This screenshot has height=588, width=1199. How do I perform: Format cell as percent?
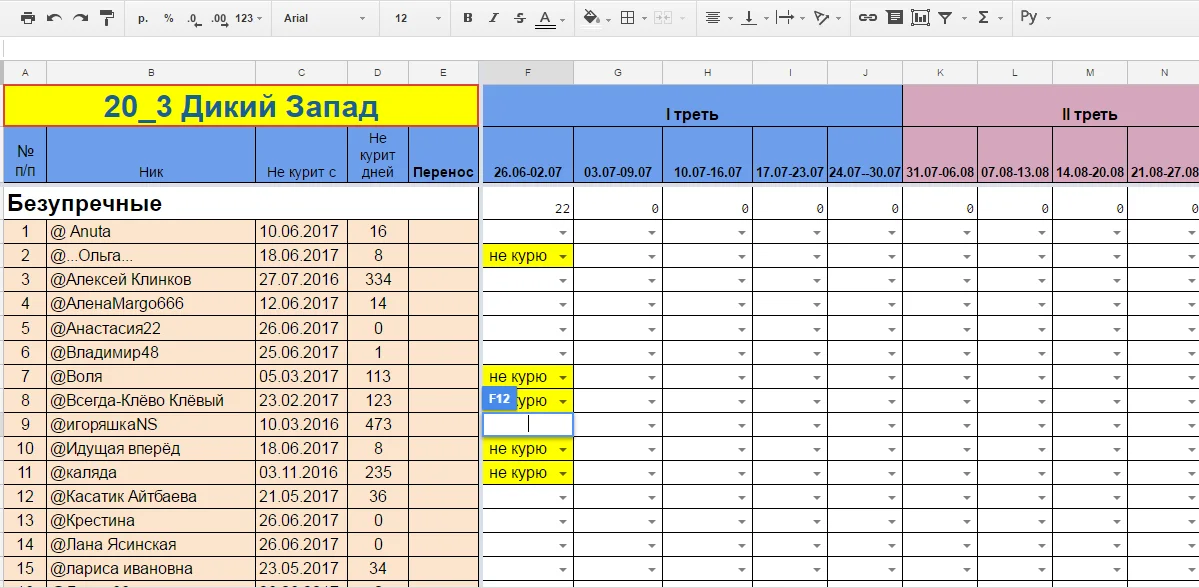click(168, 18)
